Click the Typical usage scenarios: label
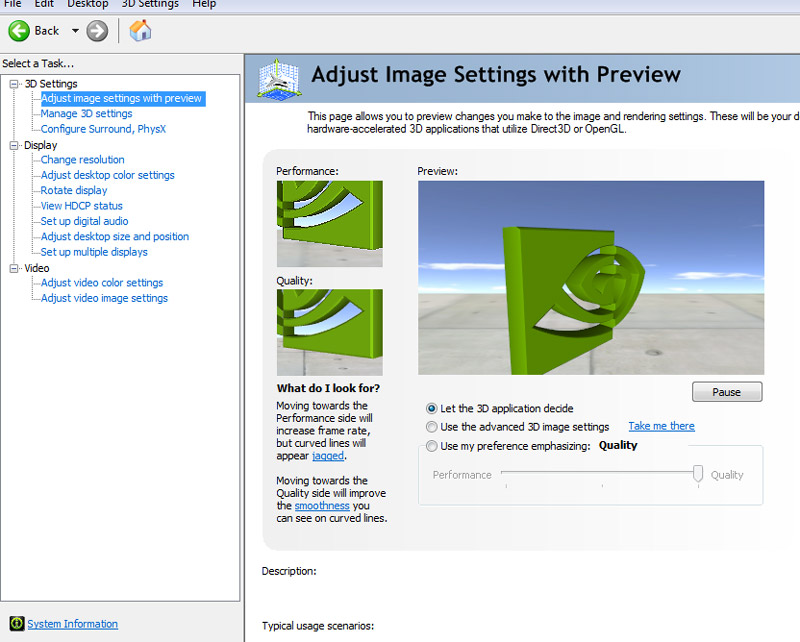 click(318, 626)
